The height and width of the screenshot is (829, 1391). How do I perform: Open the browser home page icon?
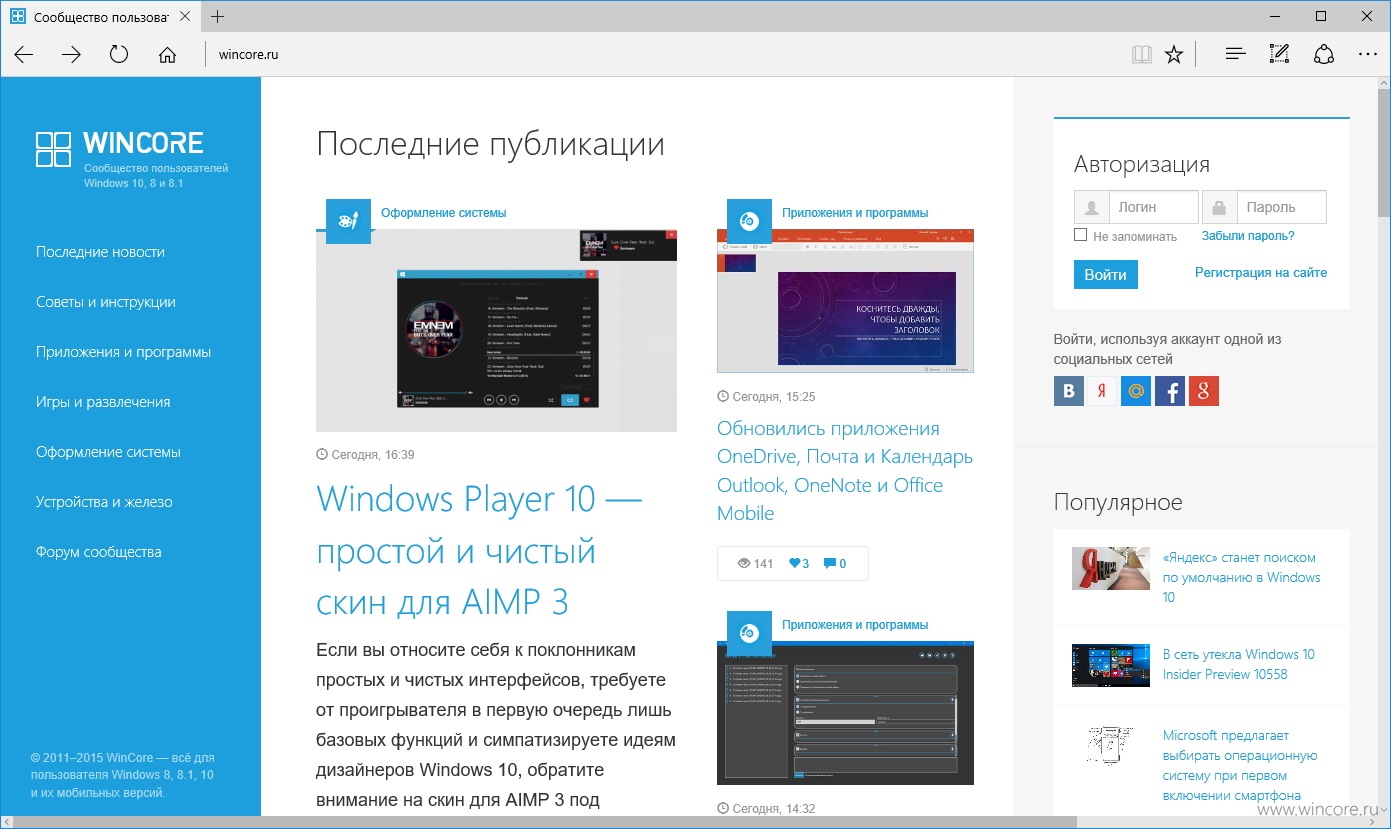(x=167, y=54)
